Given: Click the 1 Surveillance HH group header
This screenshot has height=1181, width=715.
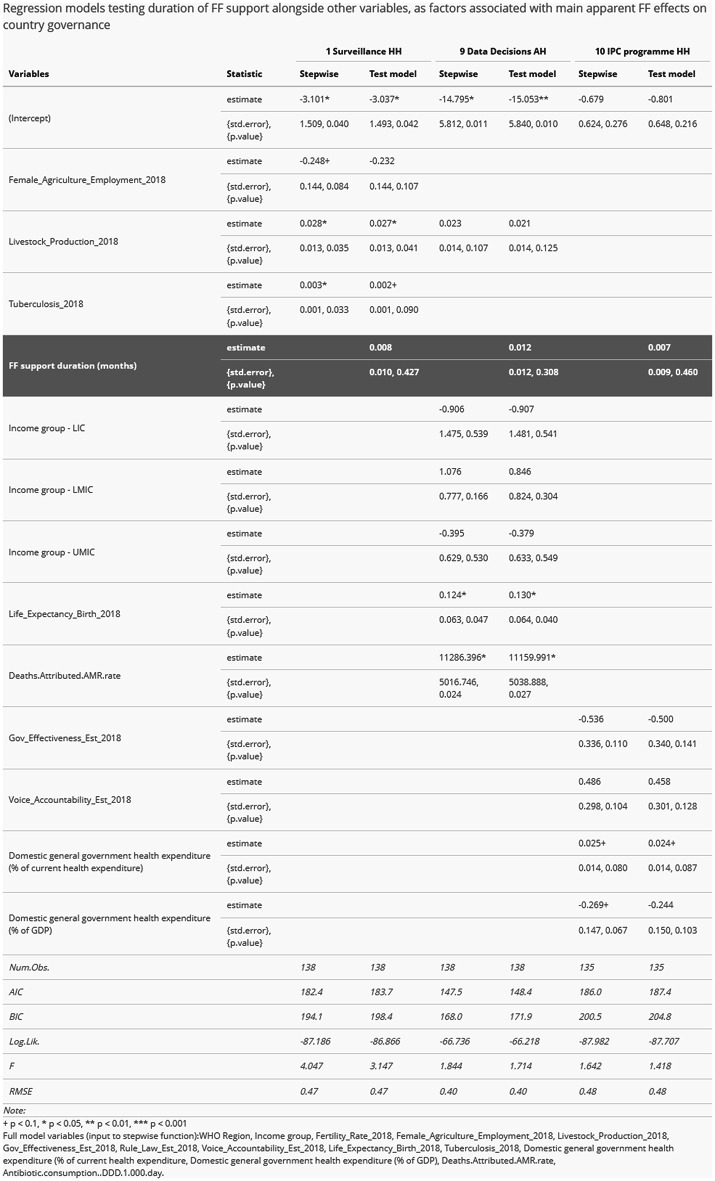Looking at the screenshot, I should 363,51.
